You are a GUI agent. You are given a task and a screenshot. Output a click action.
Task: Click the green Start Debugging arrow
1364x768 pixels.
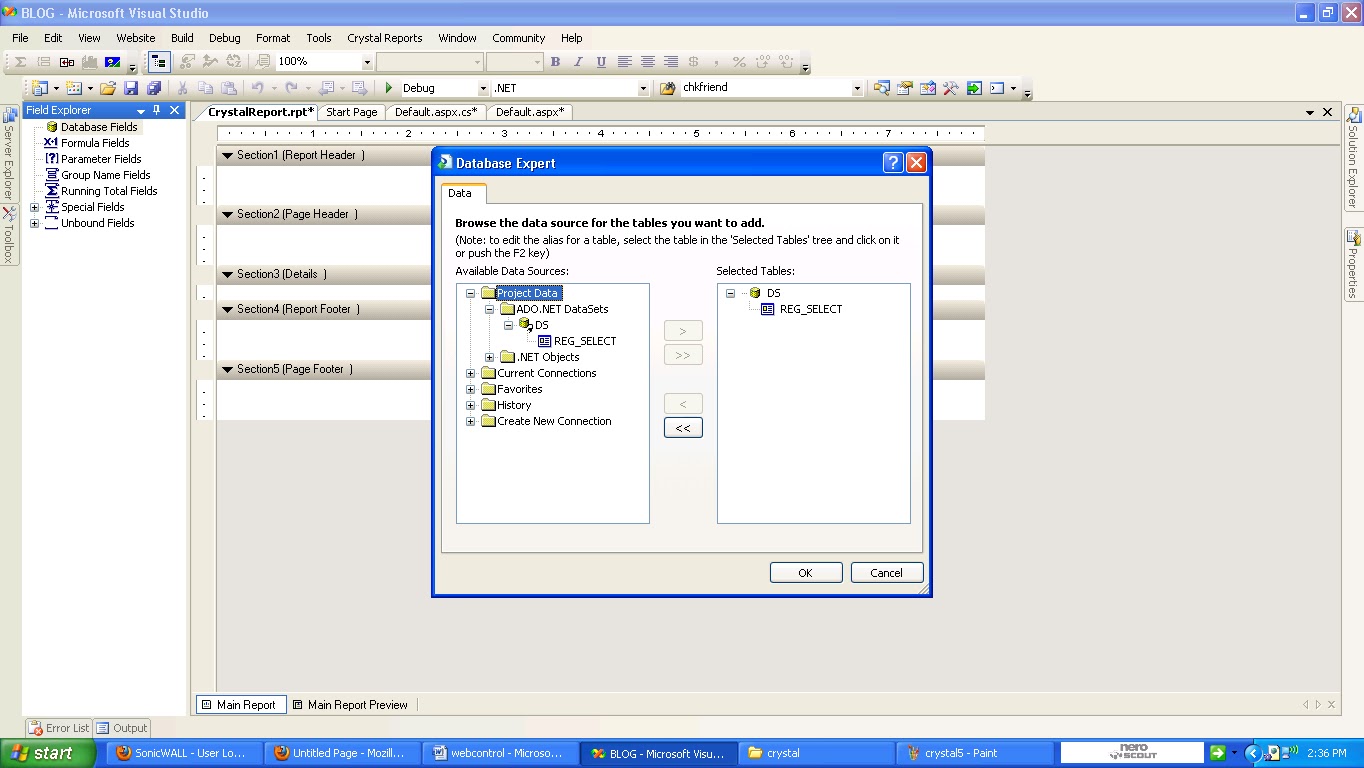389,88
